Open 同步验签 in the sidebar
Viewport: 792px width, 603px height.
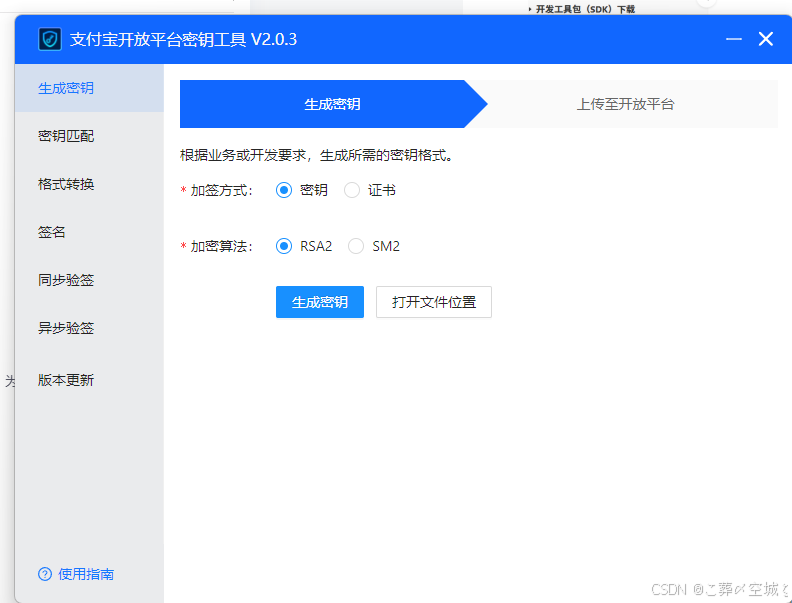(x=89, y=280)
